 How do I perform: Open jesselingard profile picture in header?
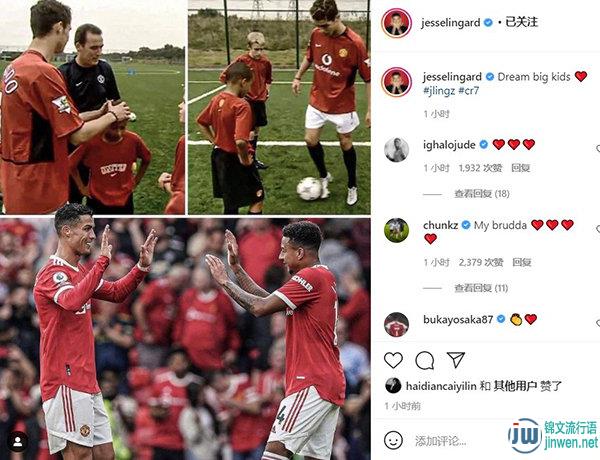point(396,23)
